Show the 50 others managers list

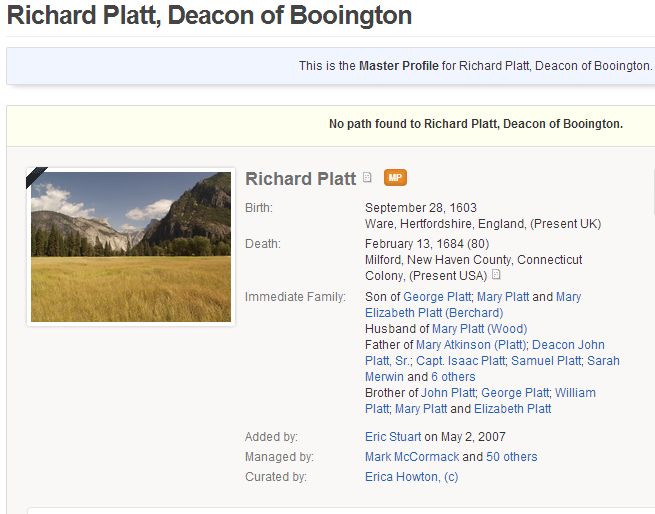[x=511, y=457]
